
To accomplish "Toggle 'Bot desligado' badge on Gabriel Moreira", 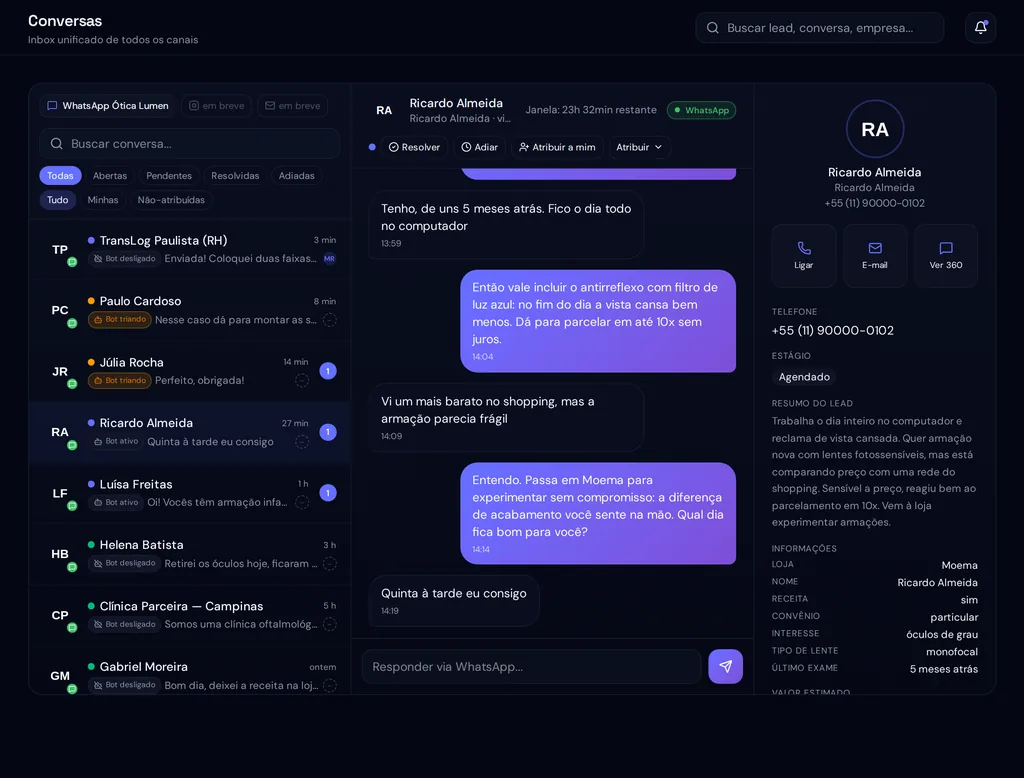I will coord(124,685).
